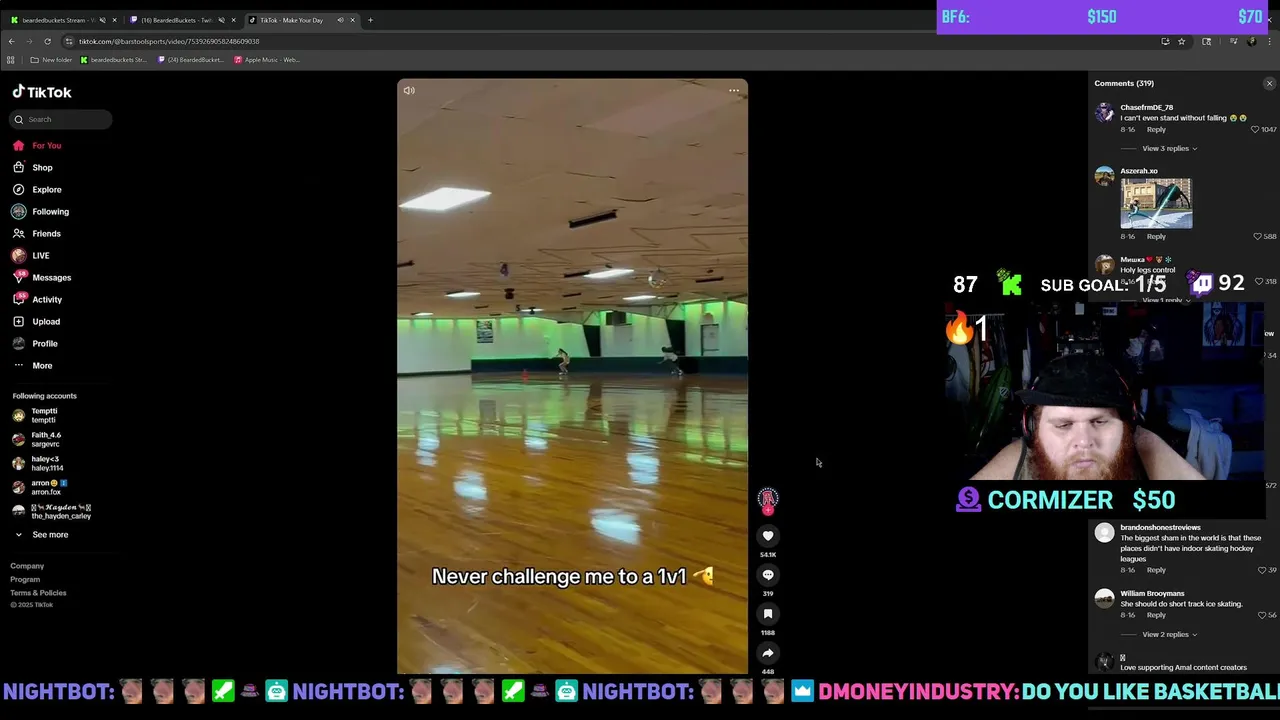
Task: Click the browser forward arrow
Action: 29,41
